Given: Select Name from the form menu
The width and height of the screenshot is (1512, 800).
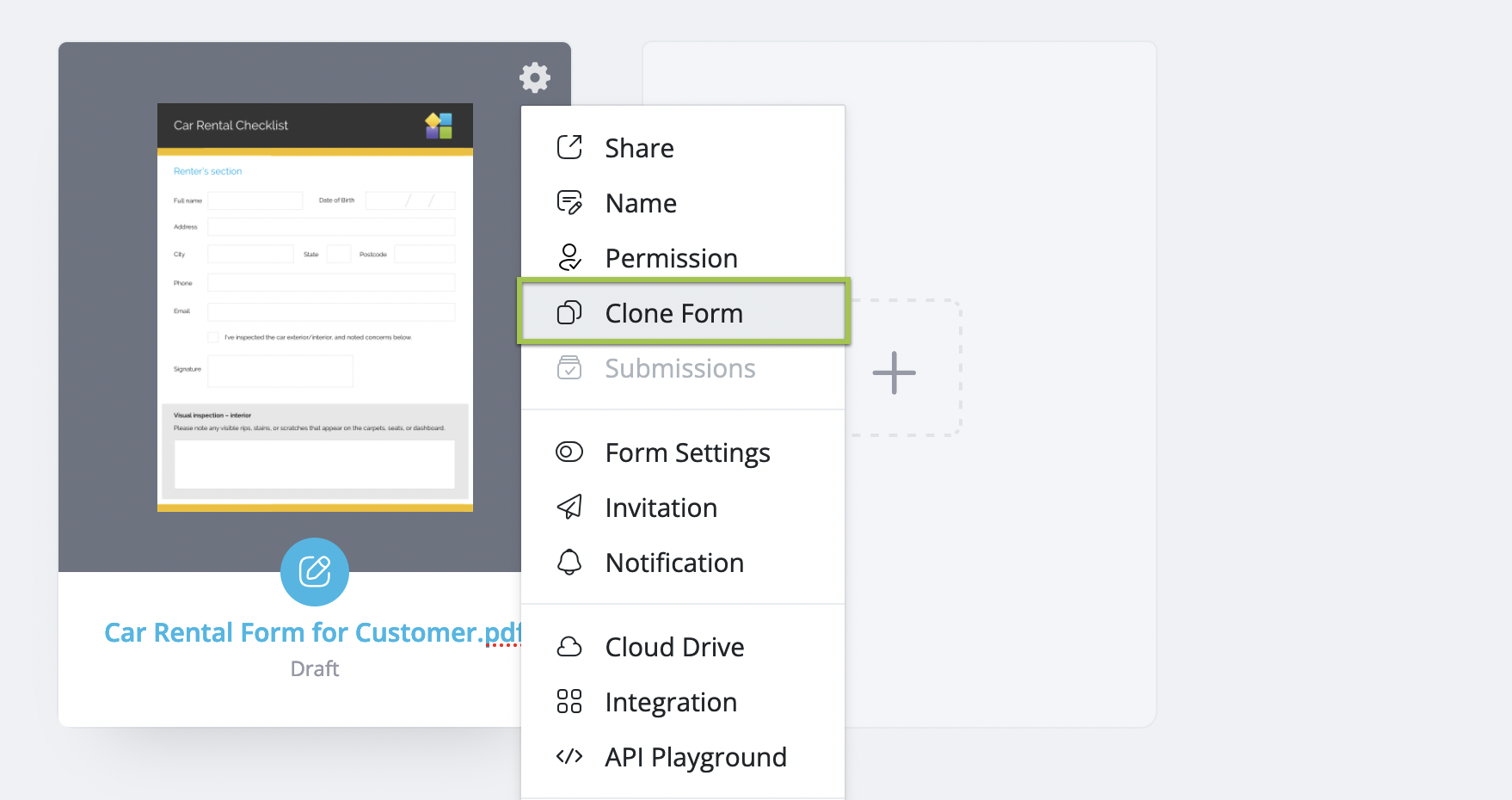Looking at the screenshot, I should click(x=641, y=204).
